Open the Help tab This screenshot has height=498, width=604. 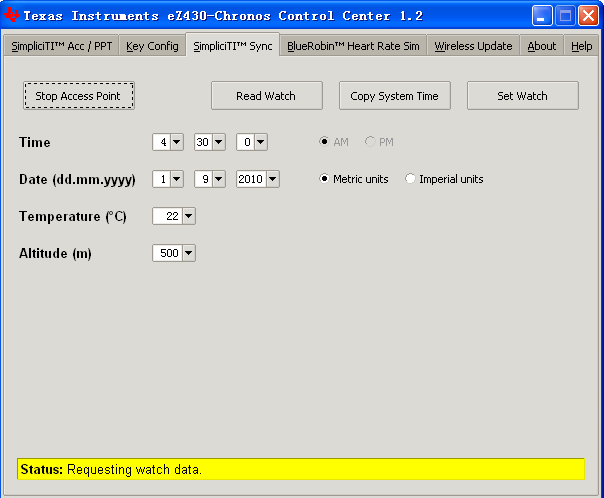(581, 46)
